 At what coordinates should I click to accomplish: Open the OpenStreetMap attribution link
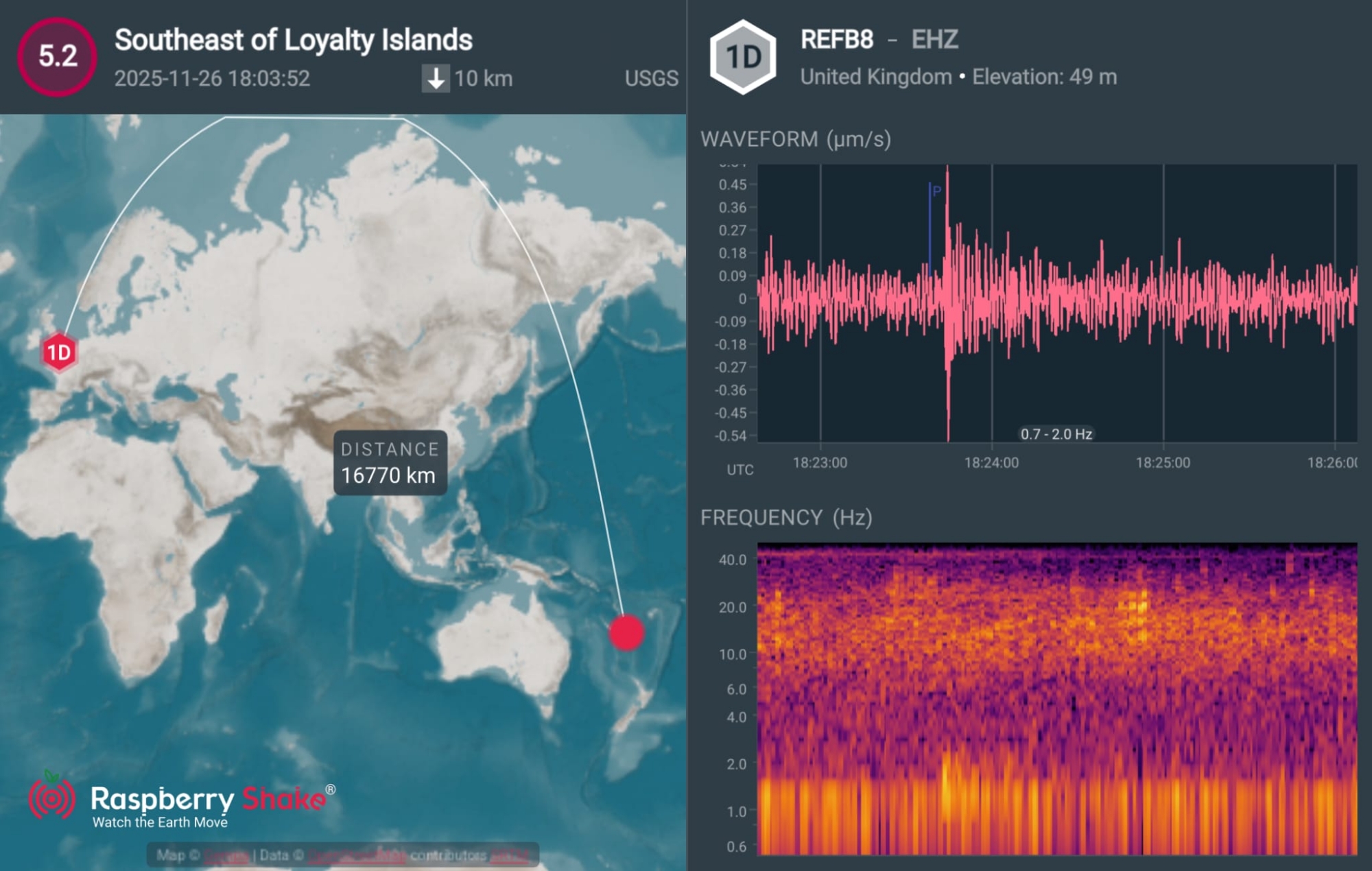click(357, 855)
